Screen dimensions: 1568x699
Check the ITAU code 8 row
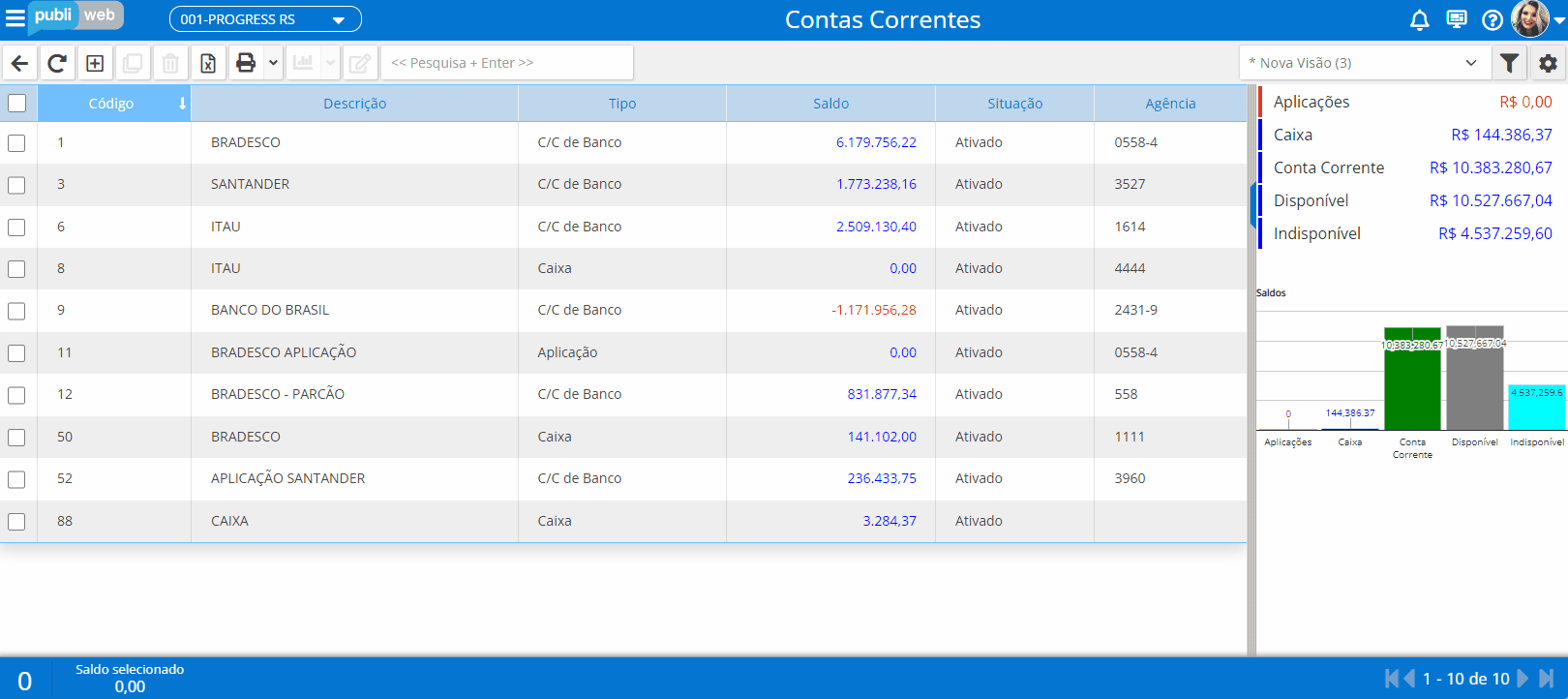16,269
